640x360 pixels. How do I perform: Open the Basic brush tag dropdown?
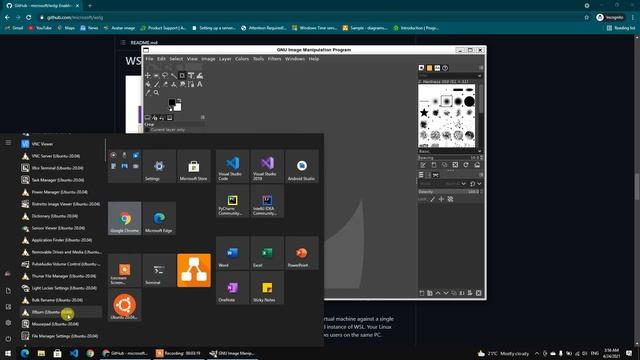click(450, 151)
